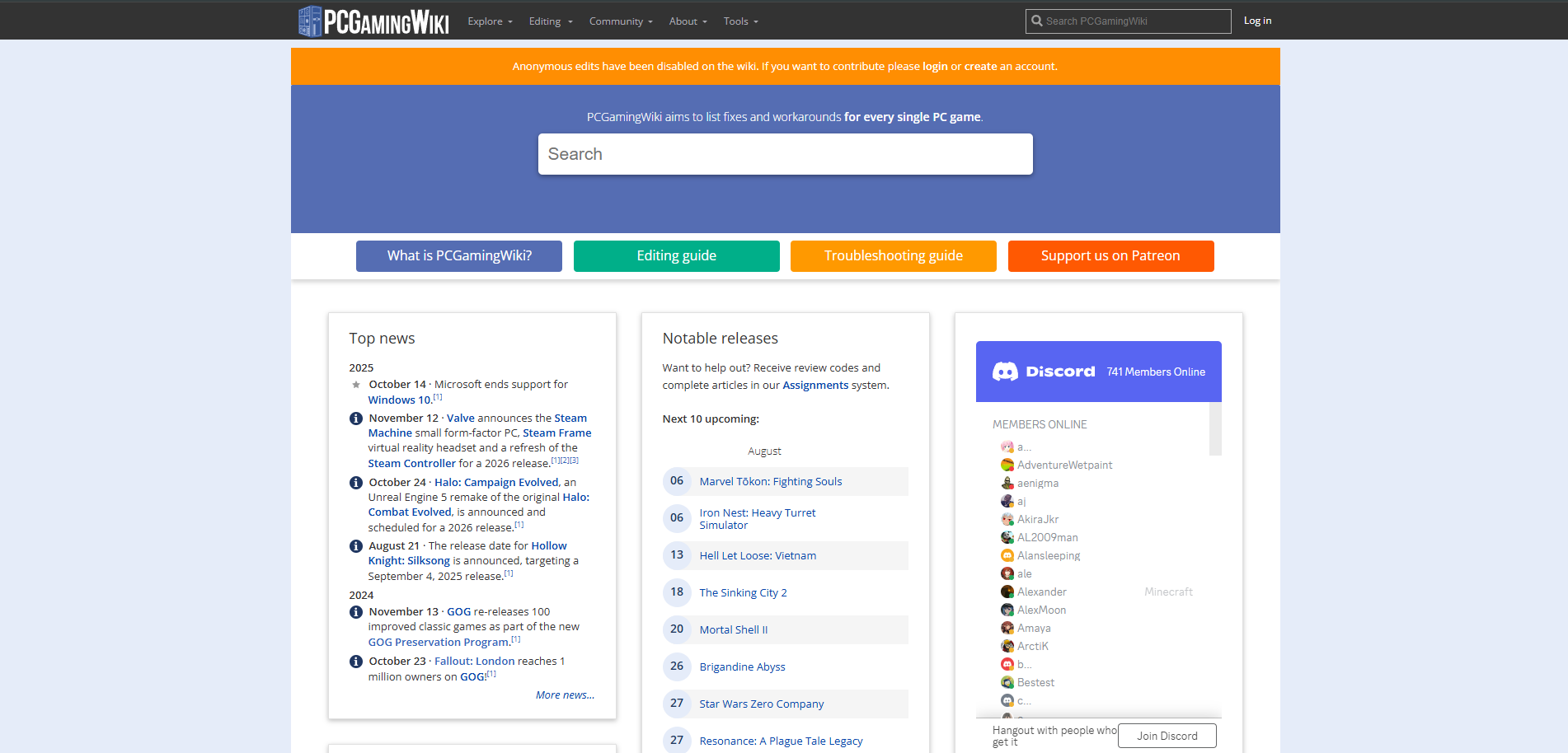Click ArctiK's avatar

(1007, 647)
